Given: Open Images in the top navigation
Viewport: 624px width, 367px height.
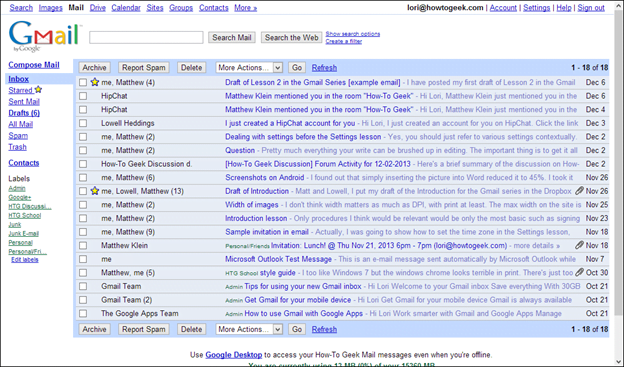Looking at the screenshot, I should pos(51,8).
